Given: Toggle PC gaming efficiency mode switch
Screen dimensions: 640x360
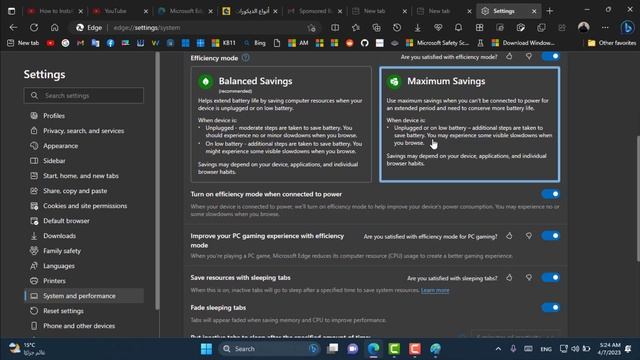Looking at the screenshot, I should pos(551,236).
